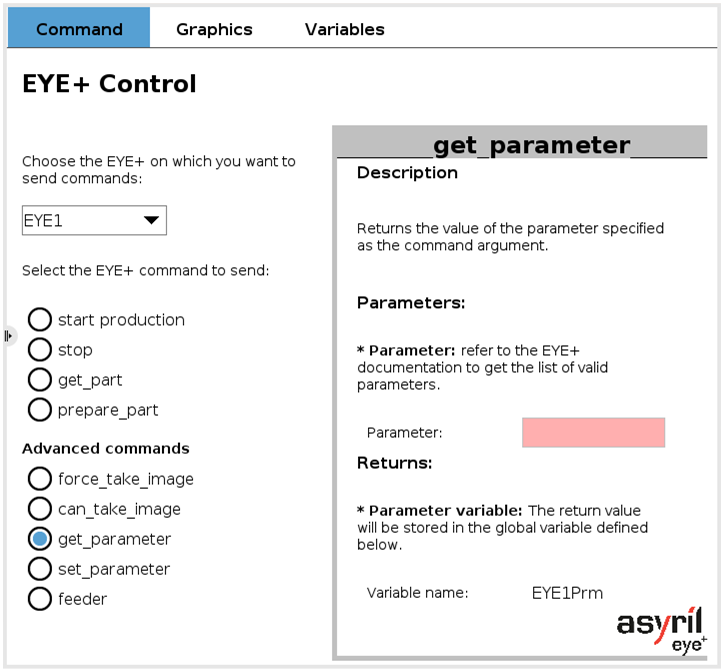Select the set_parameter command

[40, 569]
